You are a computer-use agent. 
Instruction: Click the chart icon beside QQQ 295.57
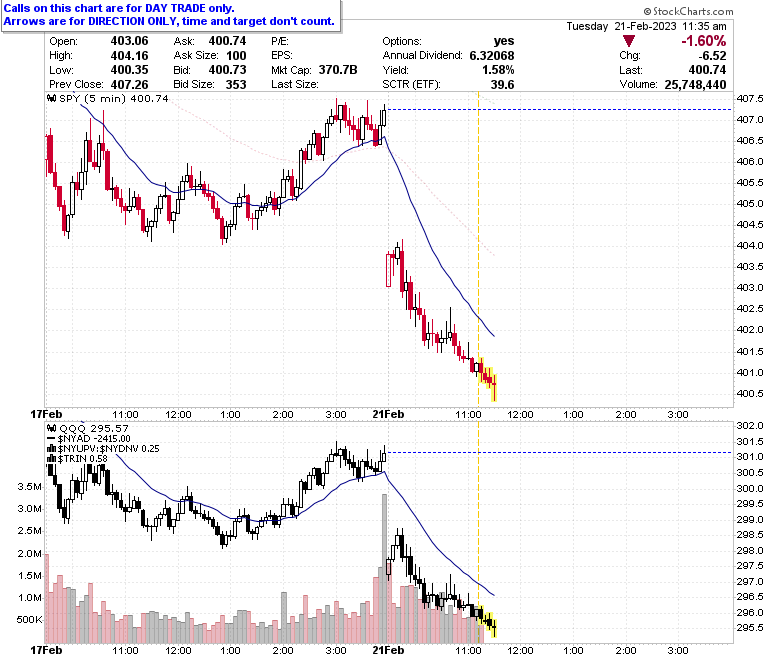click(52, 428)
